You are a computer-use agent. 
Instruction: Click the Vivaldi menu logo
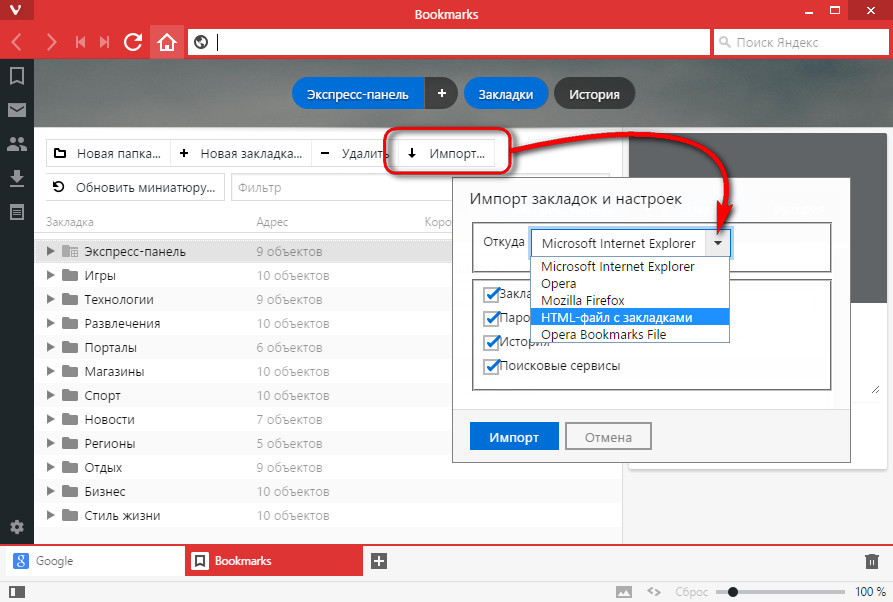click(16, 10)
